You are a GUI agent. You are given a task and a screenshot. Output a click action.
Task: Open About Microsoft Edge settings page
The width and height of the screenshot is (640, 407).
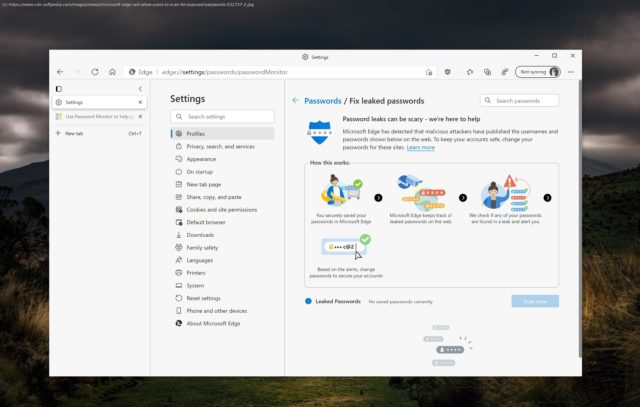point(216,323)
